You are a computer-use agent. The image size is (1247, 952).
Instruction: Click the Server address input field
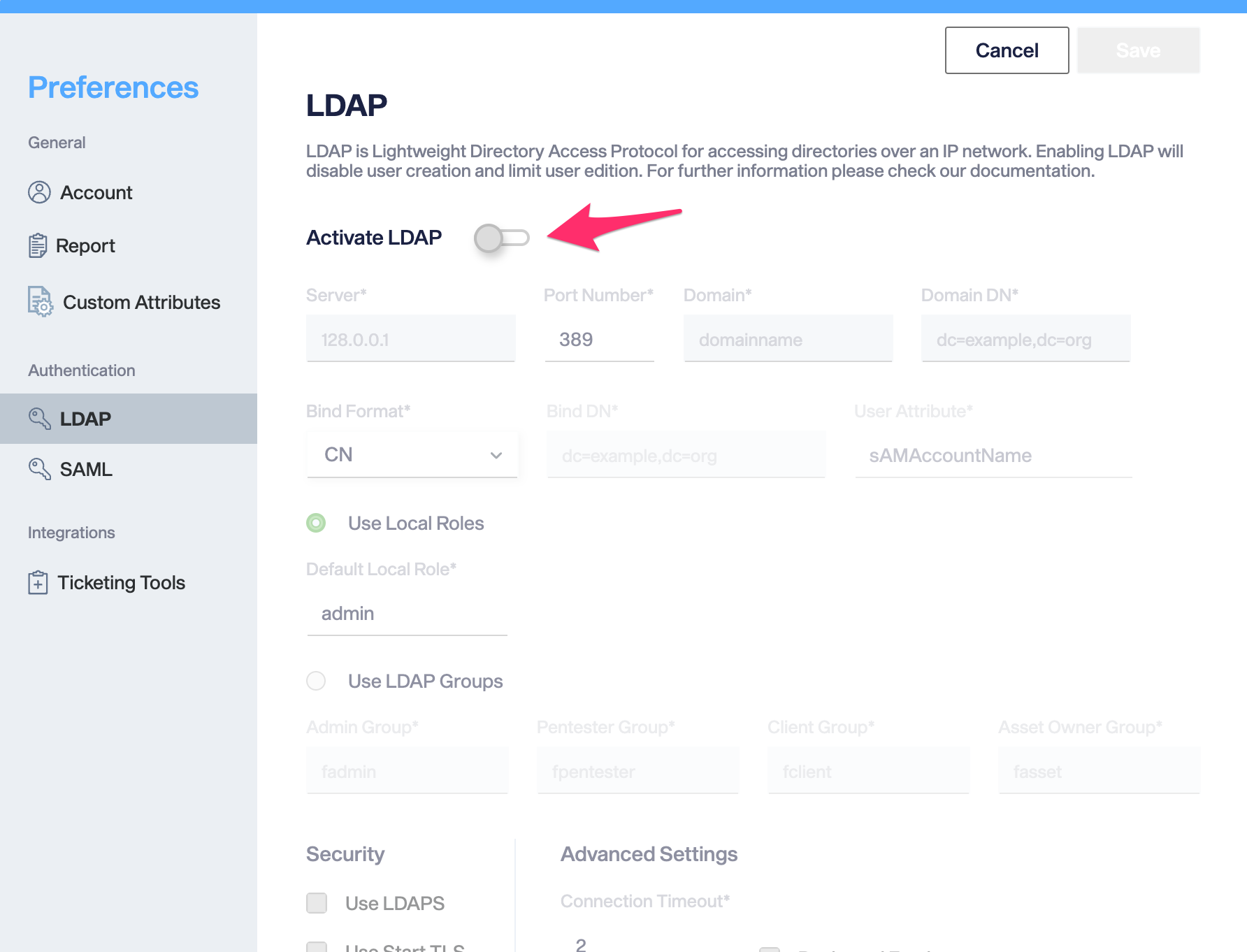[x=411, y=339]
